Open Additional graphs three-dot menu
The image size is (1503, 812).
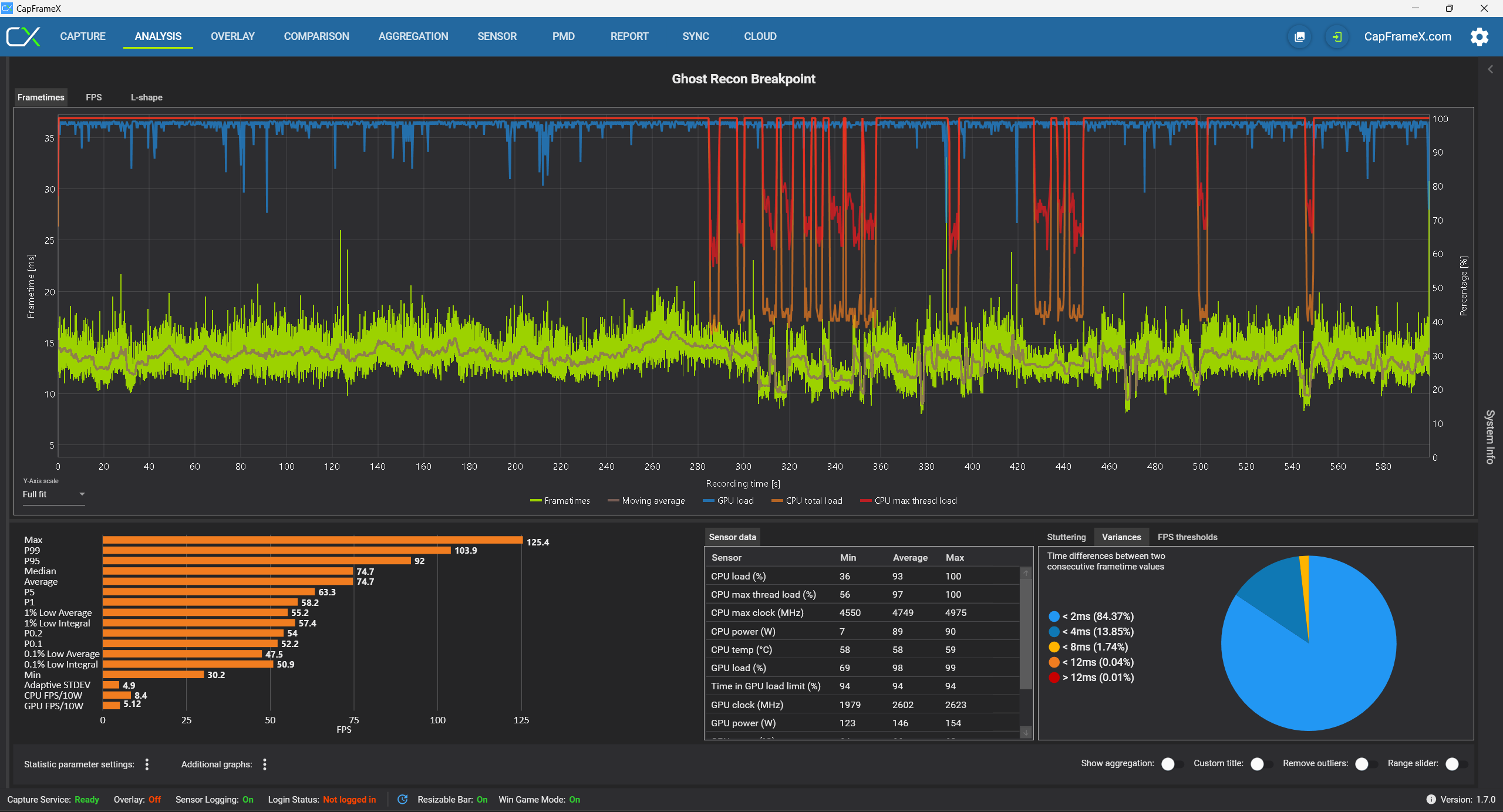coord(265,764)
